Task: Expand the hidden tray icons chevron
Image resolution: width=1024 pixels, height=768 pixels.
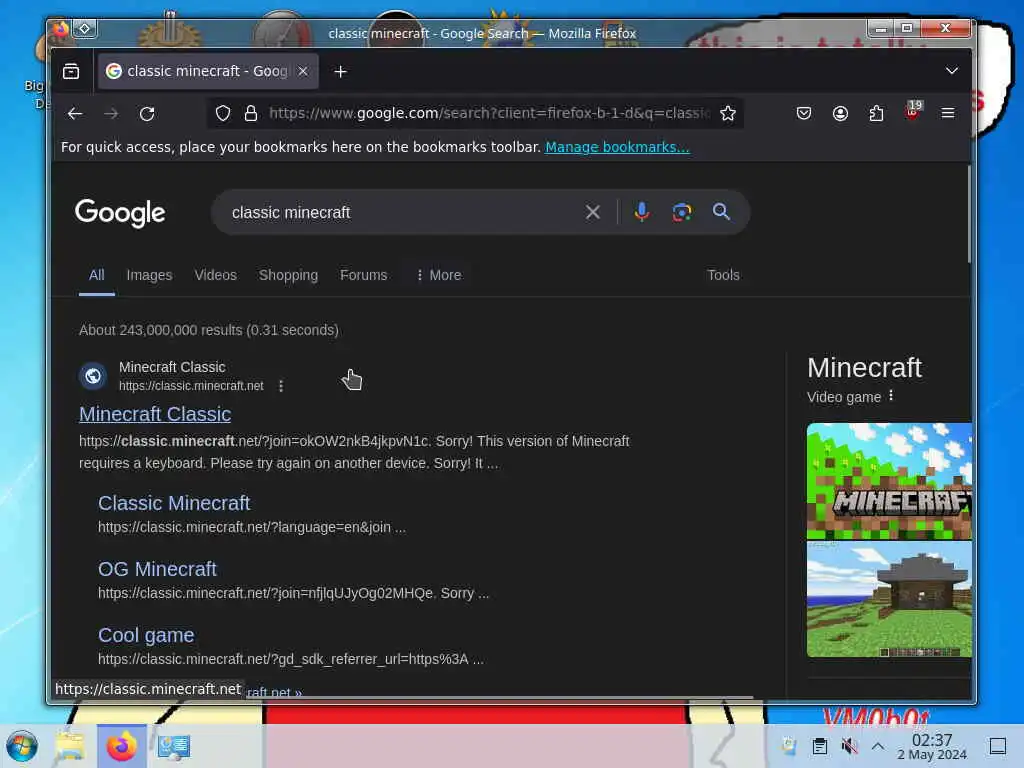Action: click(x=878, y=746)
